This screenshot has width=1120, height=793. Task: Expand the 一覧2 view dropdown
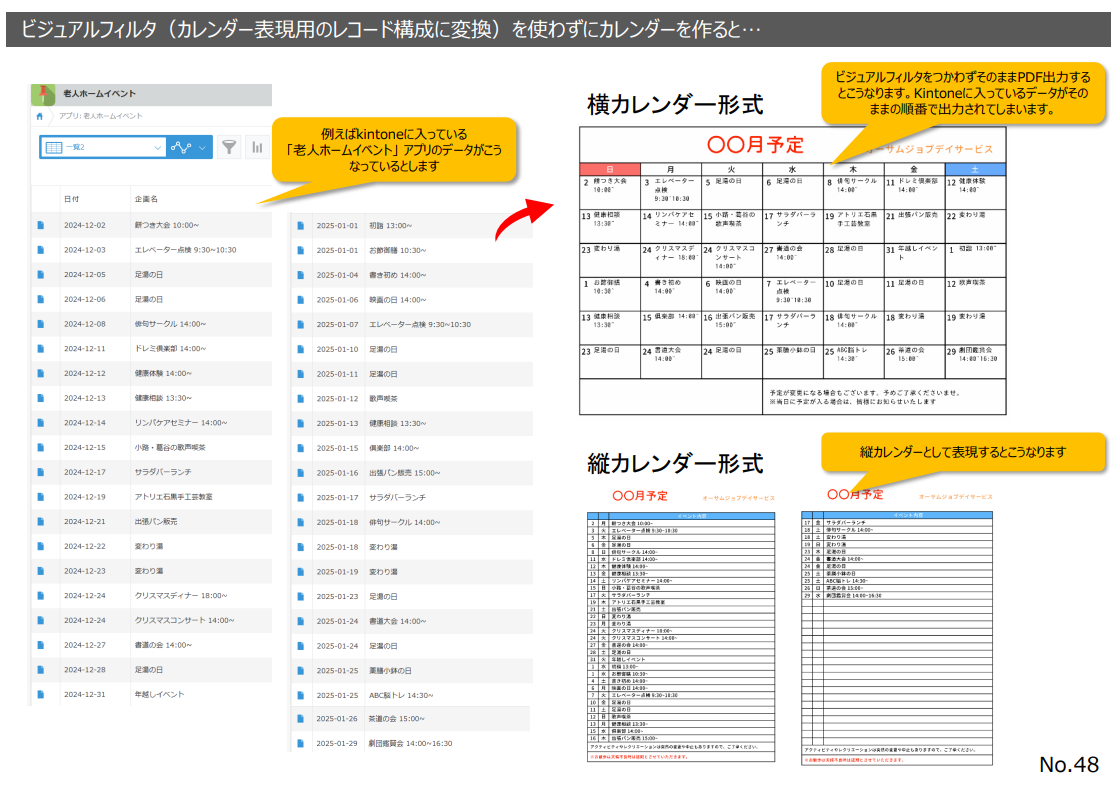pyautogui.click(x=157, y=147)
